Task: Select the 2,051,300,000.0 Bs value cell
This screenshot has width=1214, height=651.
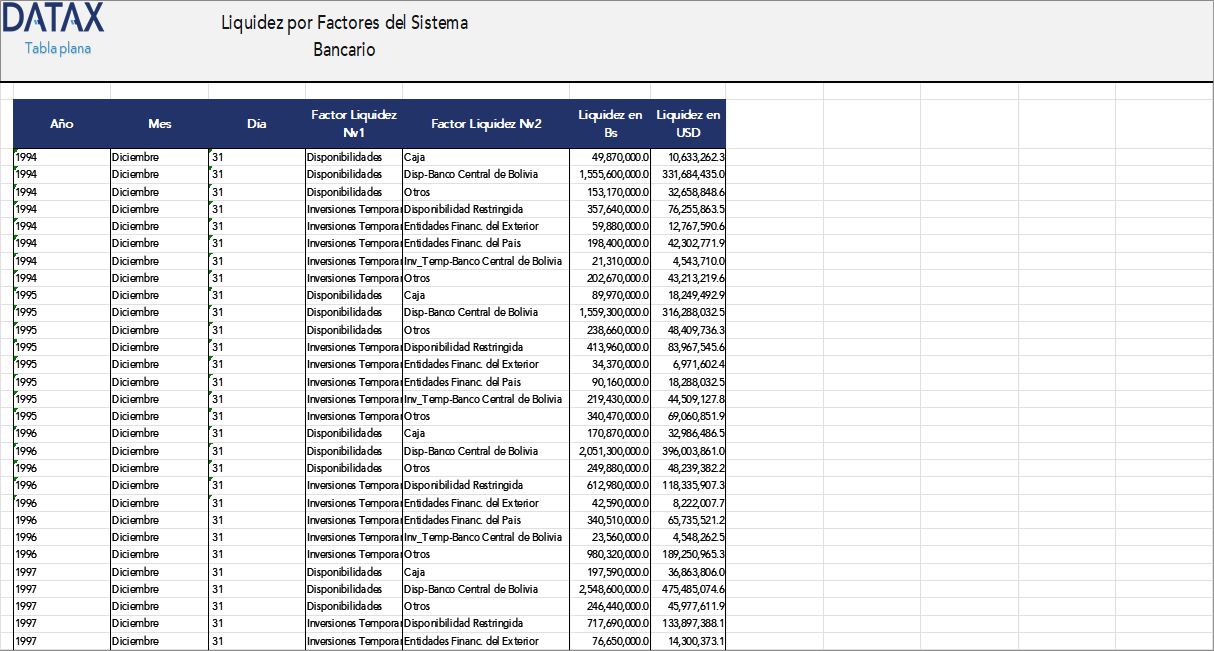Action: coord(606,451)
